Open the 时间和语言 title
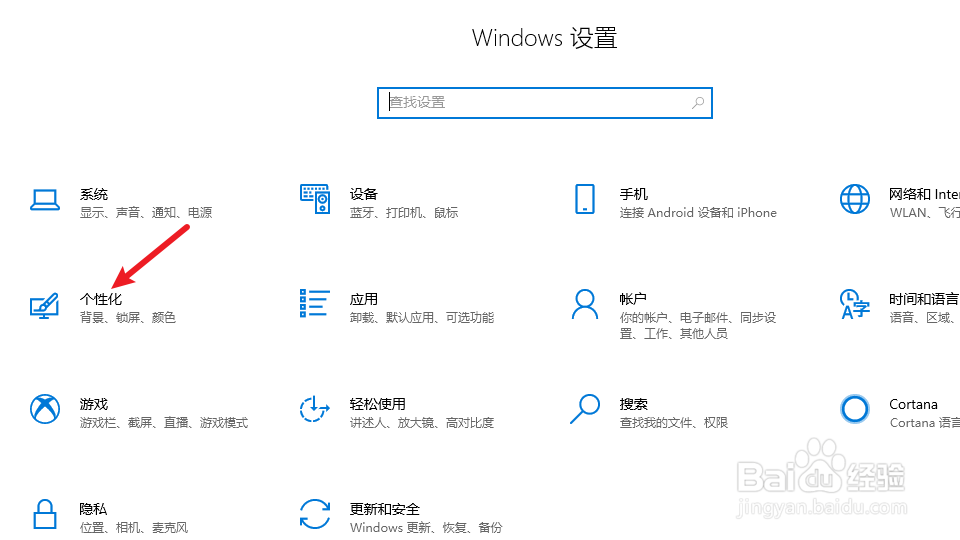The height and width of the screenshot is (540, 960). pyautogui.click(x=924, y=299)
